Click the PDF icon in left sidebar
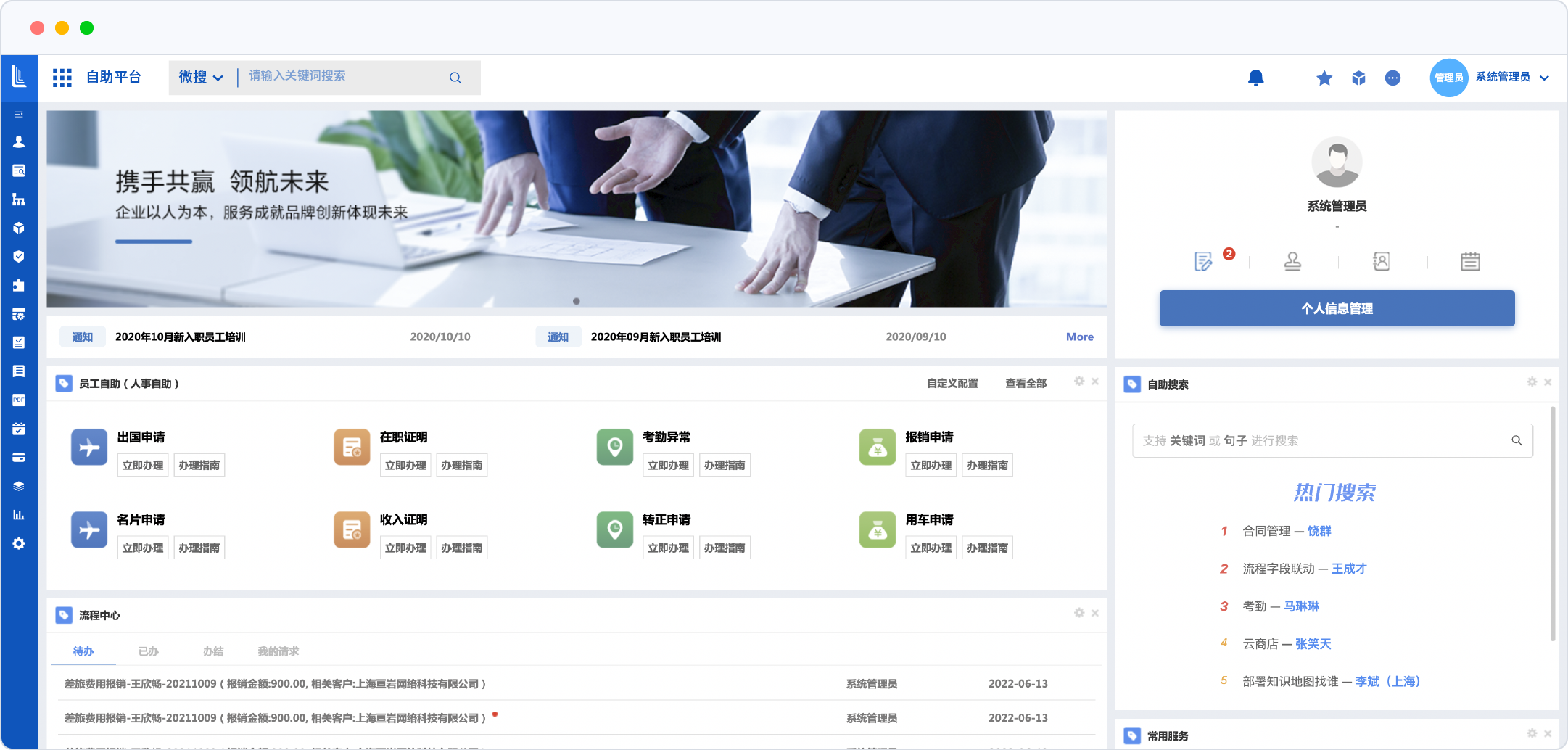The height and width of the screenshot is (750, 1568). tap(19, 400)
